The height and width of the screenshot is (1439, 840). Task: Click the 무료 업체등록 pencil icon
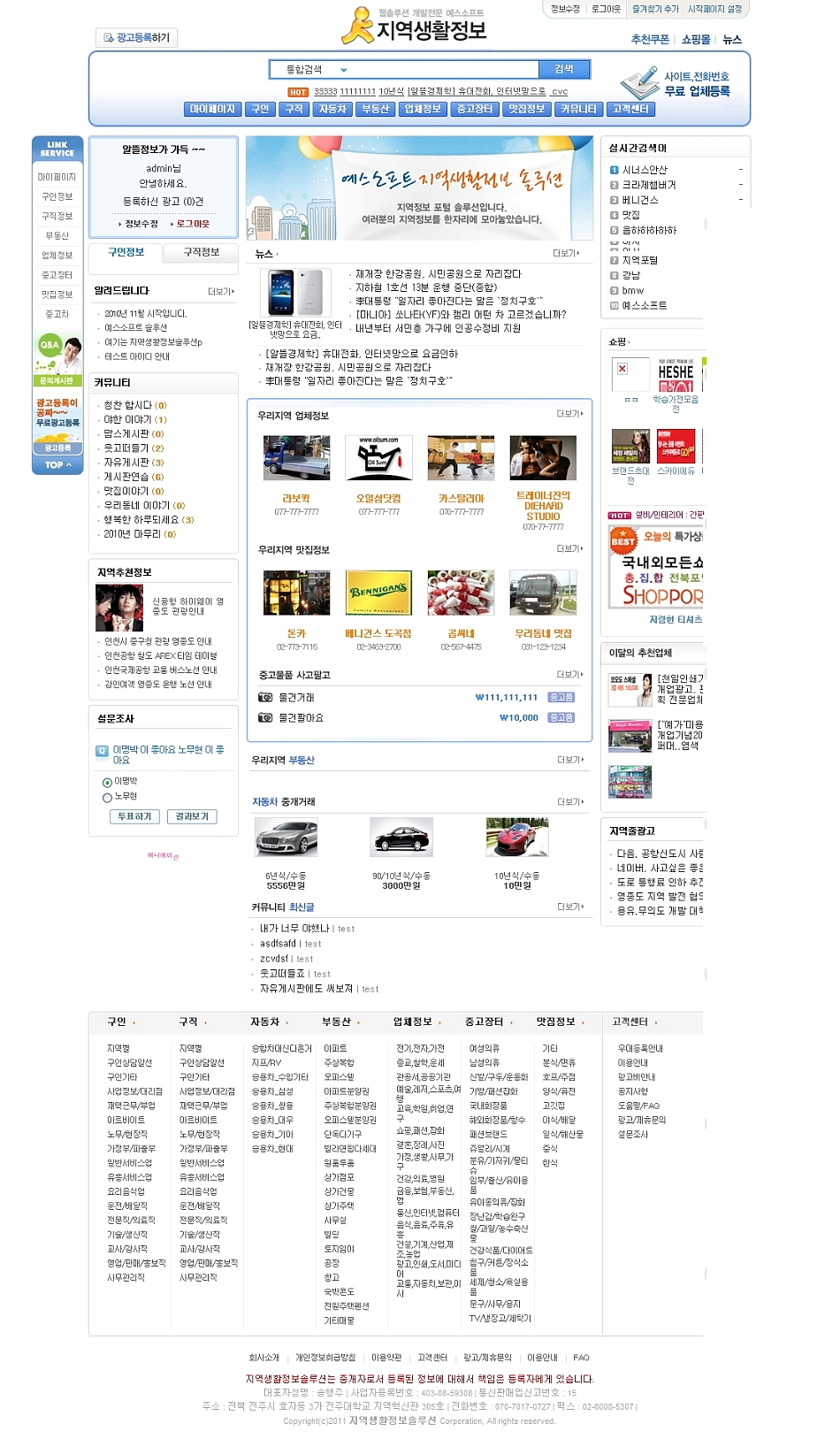[x=639, y=84]
